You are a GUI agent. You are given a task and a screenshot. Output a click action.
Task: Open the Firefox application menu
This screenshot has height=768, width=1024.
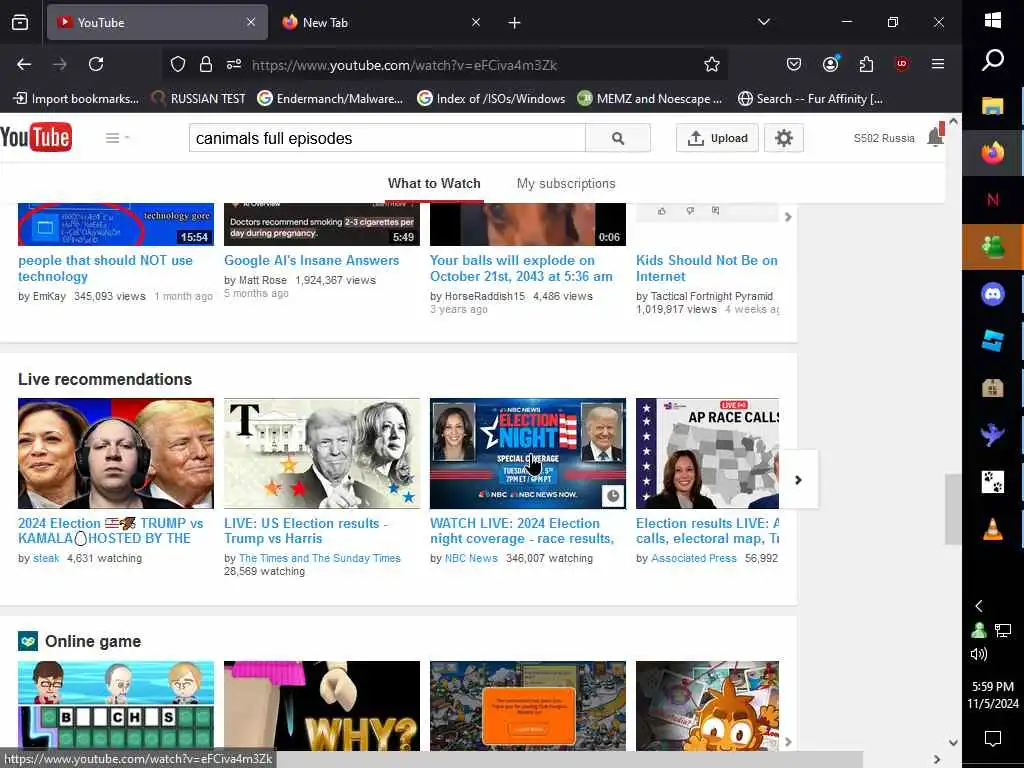(938, 64)
